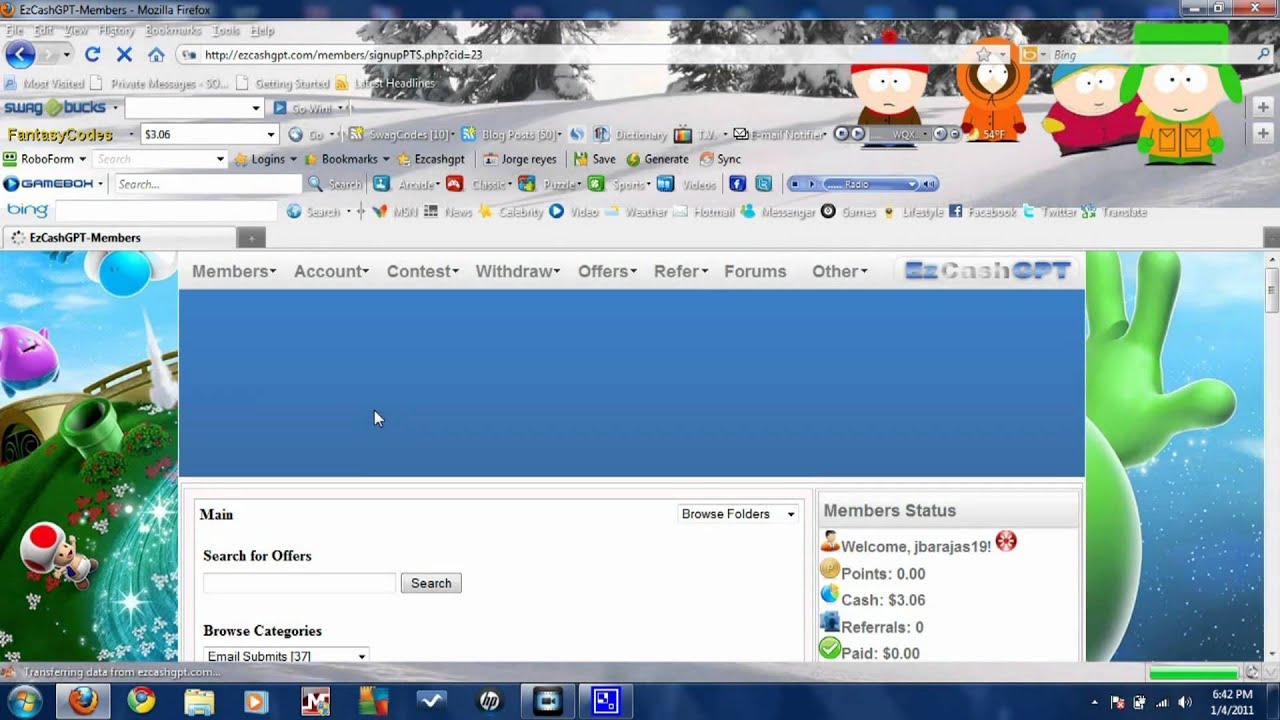Open MSN from the Bing bar
Viewport: 1280px width, 720px height.
pos(394,212)
